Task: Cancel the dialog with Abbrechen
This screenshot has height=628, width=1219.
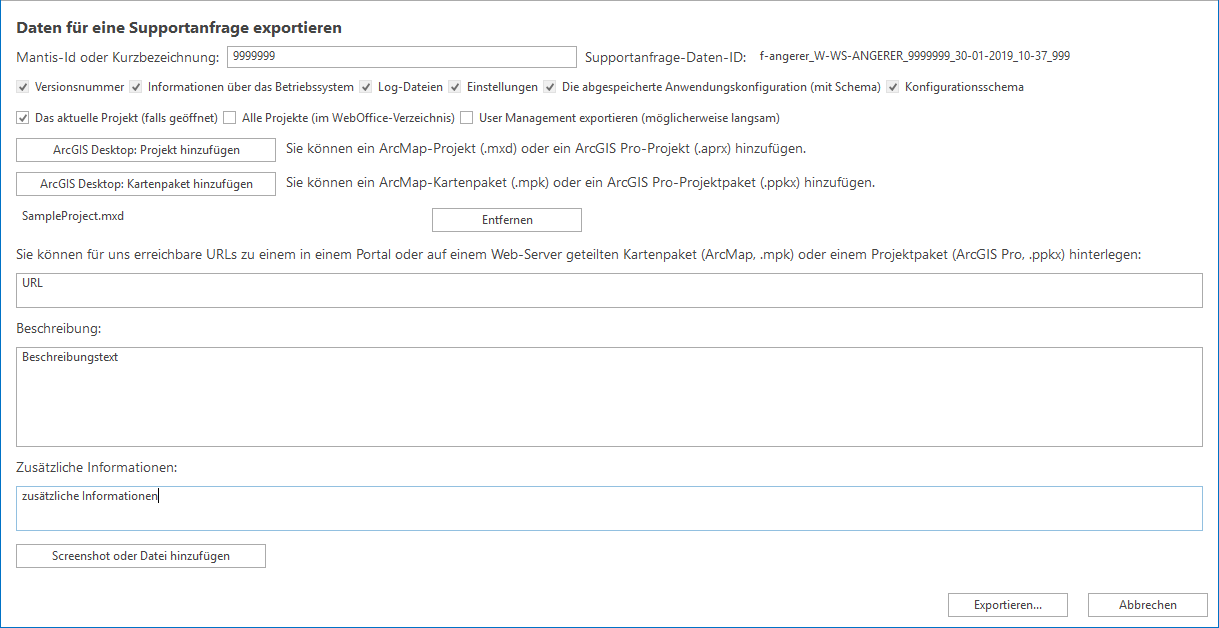Action: [x=1147, y=605]
